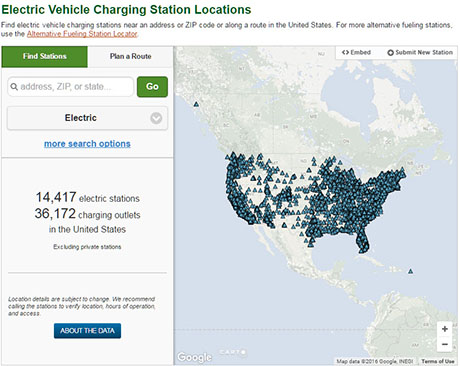Open the Alternative Fueling Station Locator link

(82, 34)
